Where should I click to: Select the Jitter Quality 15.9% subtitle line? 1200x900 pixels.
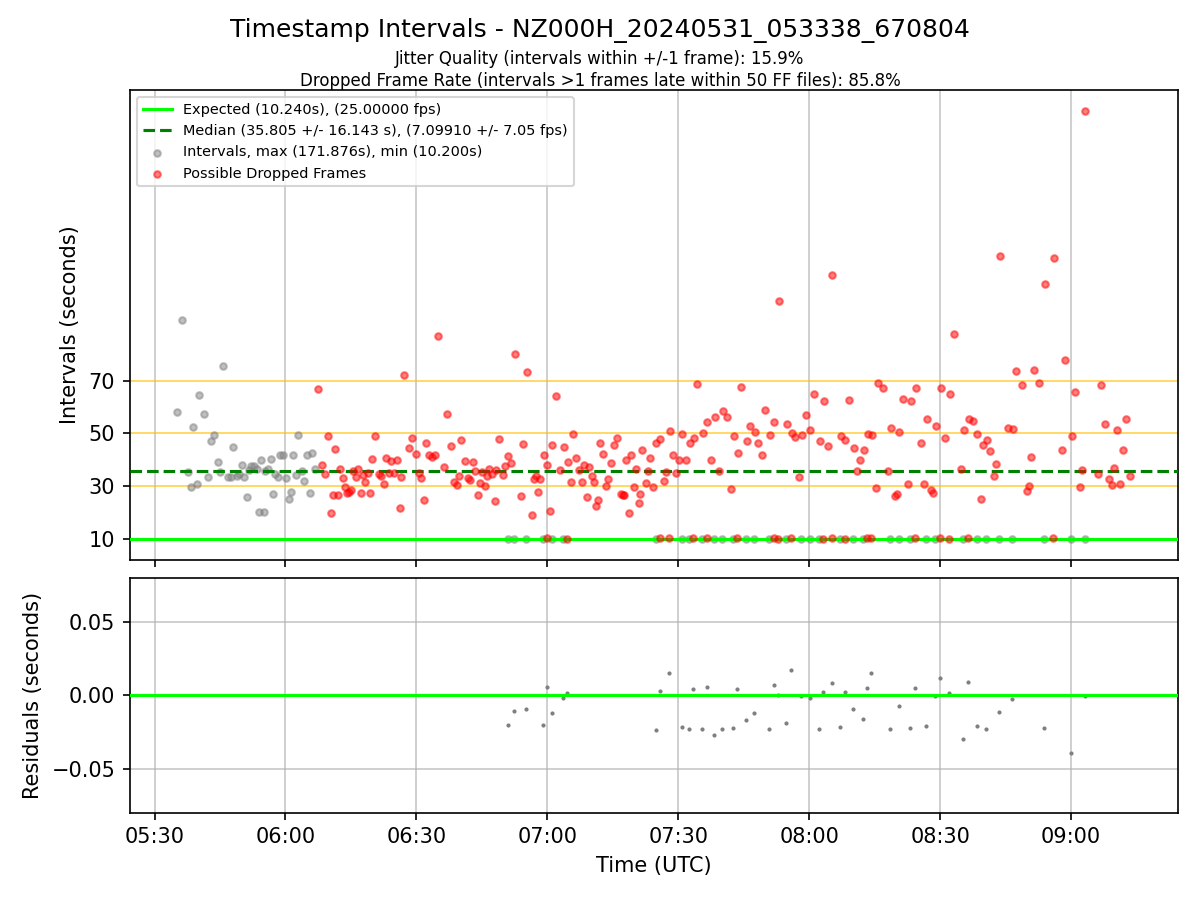599,58
